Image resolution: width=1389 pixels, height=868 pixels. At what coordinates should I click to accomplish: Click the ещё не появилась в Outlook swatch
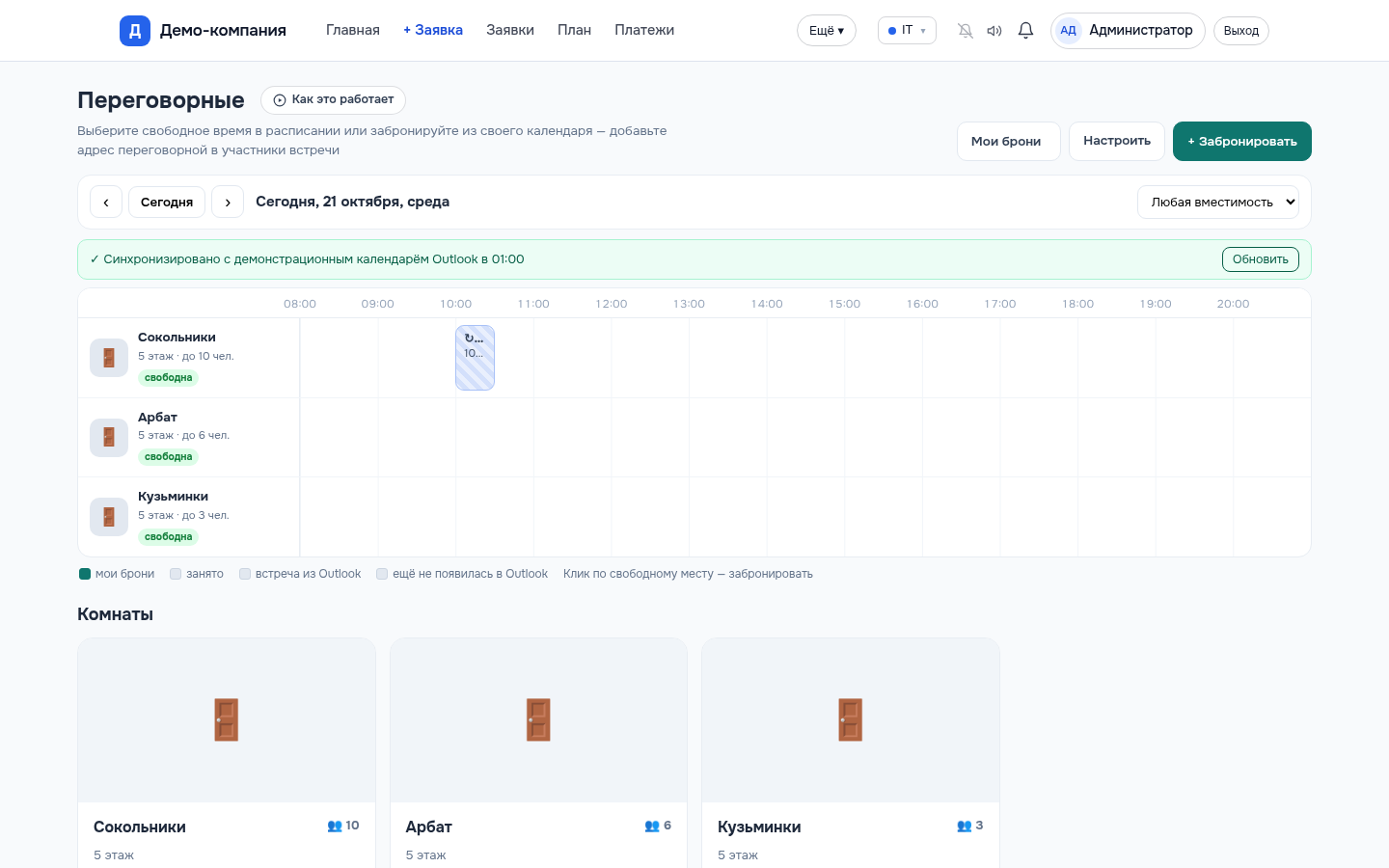pyautogui.click(x=382, y=574)
